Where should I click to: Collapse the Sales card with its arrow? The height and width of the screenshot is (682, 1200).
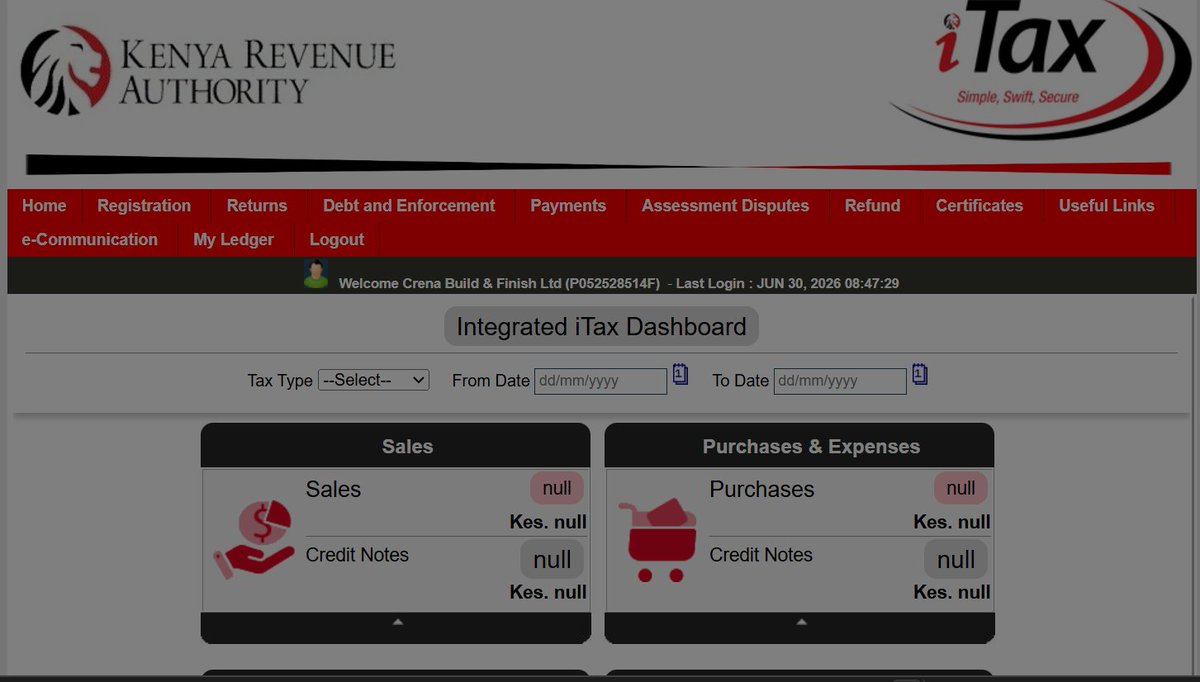397,622
